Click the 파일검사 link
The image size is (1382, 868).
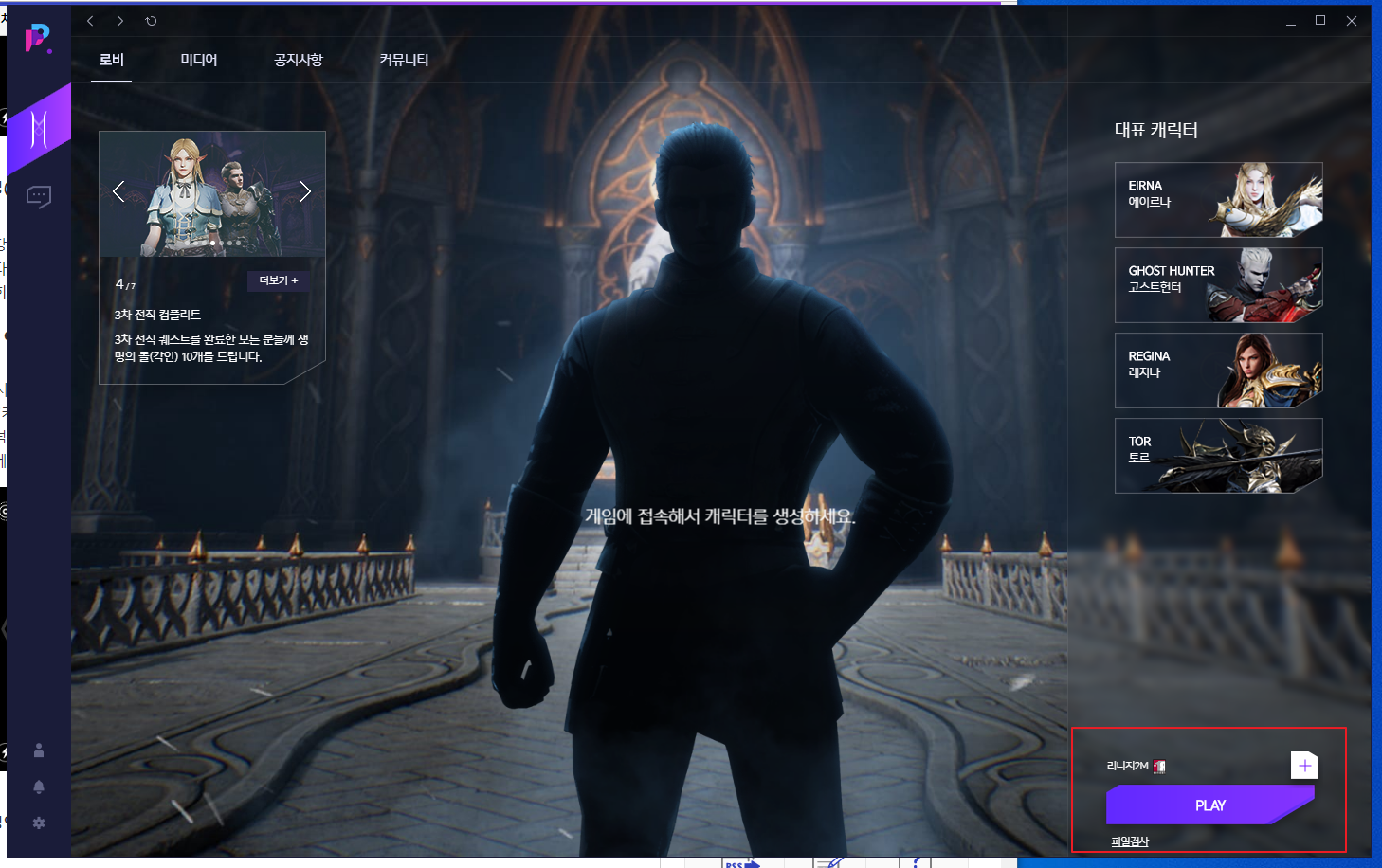1130,841
